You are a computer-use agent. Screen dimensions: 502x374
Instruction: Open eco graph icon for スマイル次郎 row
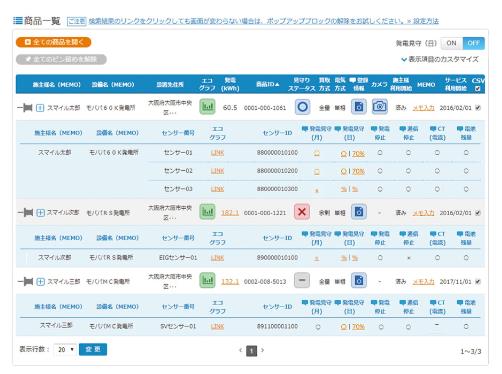coord(207,212)
